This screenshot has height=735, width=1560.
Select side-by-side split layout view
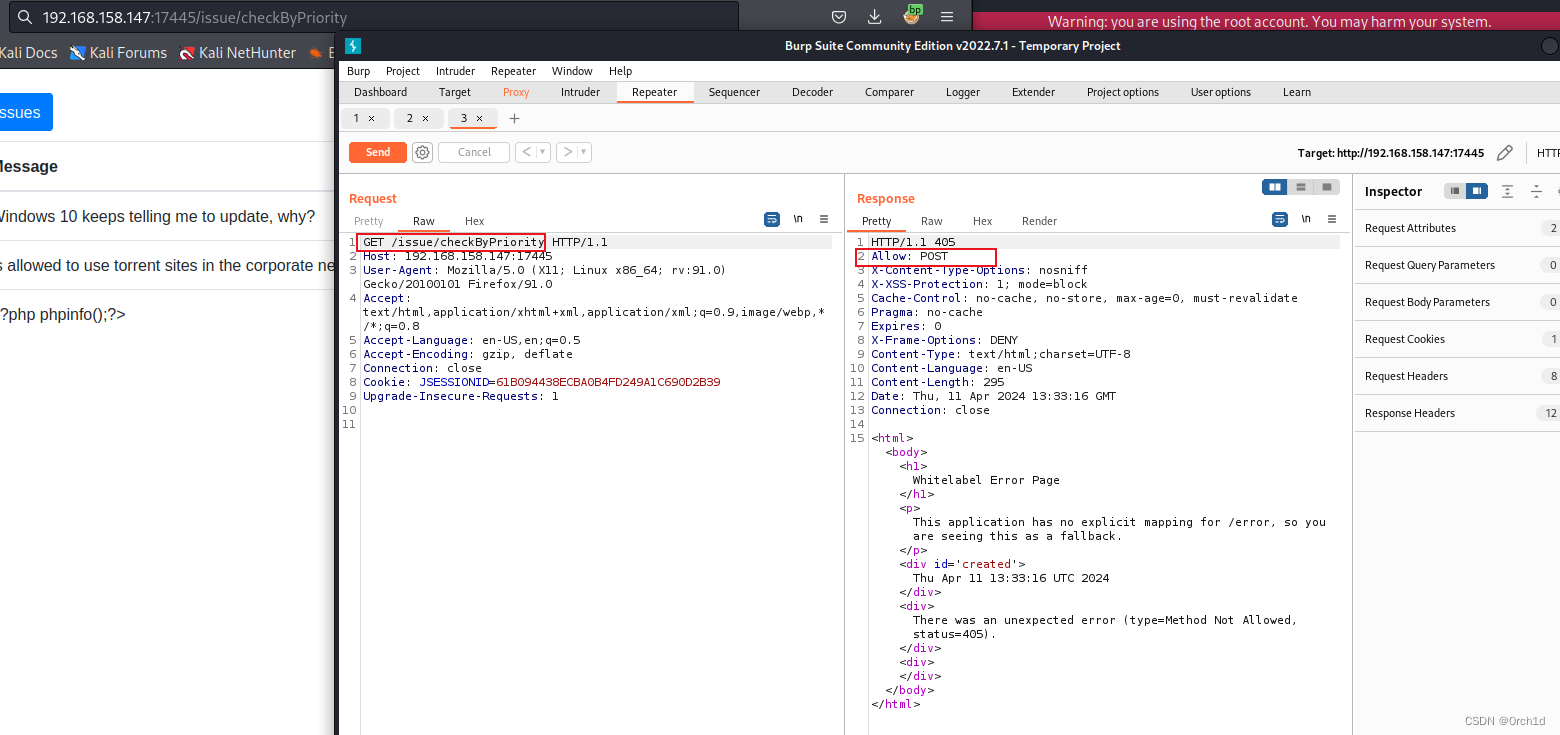tap(1275, 187)
